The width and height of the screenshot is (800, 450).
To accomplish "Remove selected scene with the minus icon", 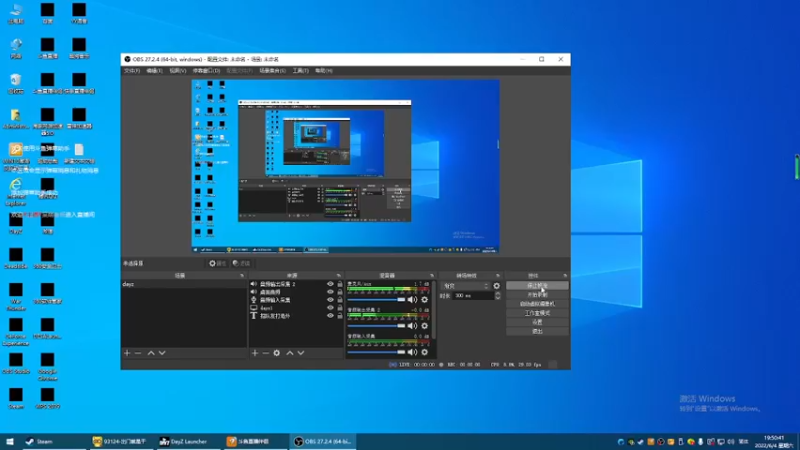I will 138,353.
